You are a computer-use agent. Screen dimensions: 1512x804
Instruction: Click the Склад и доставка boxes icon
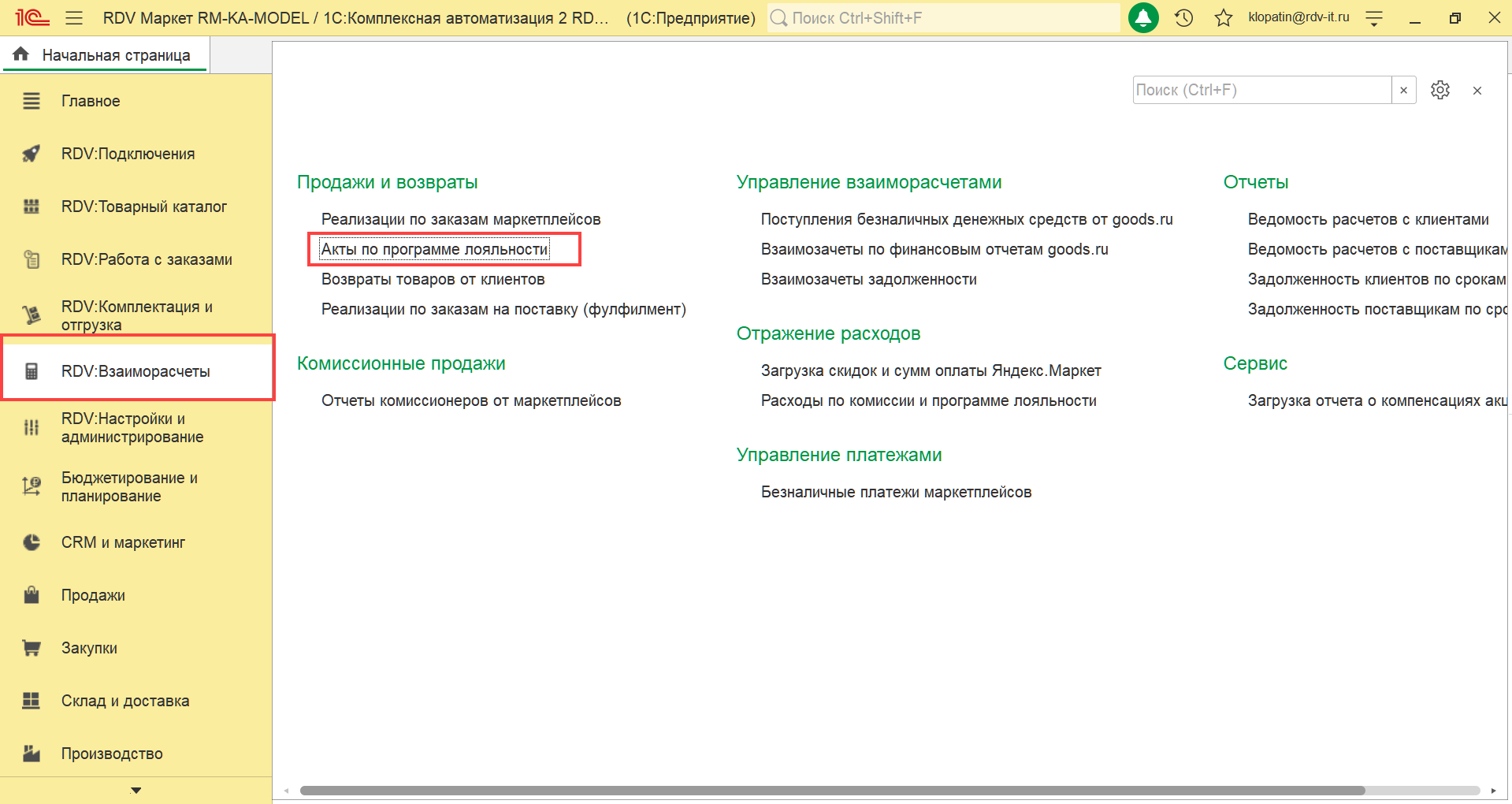[32, 701]
